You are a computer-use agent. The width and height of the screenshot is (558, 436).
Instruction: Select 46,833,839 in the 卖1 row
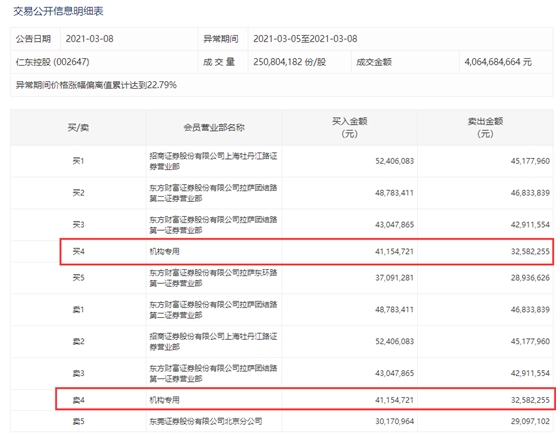click(530, 310)
